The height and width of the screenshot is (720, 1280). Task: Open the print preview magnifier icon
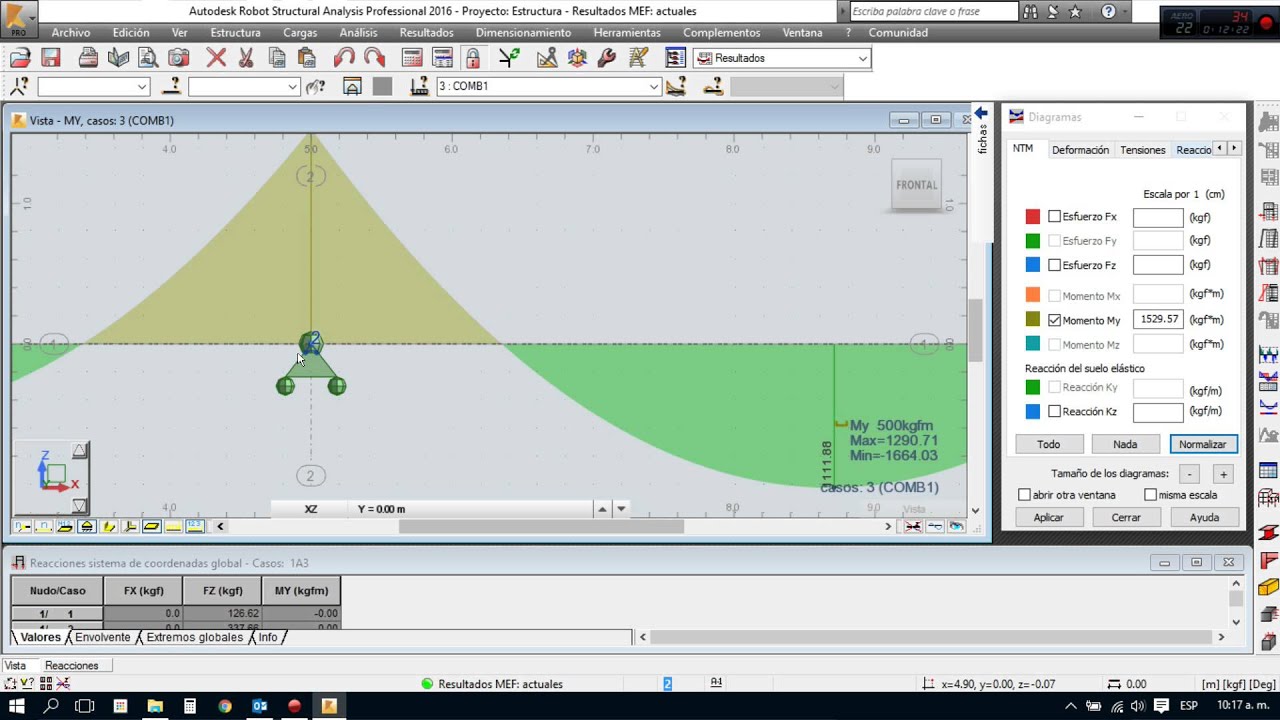147,58
